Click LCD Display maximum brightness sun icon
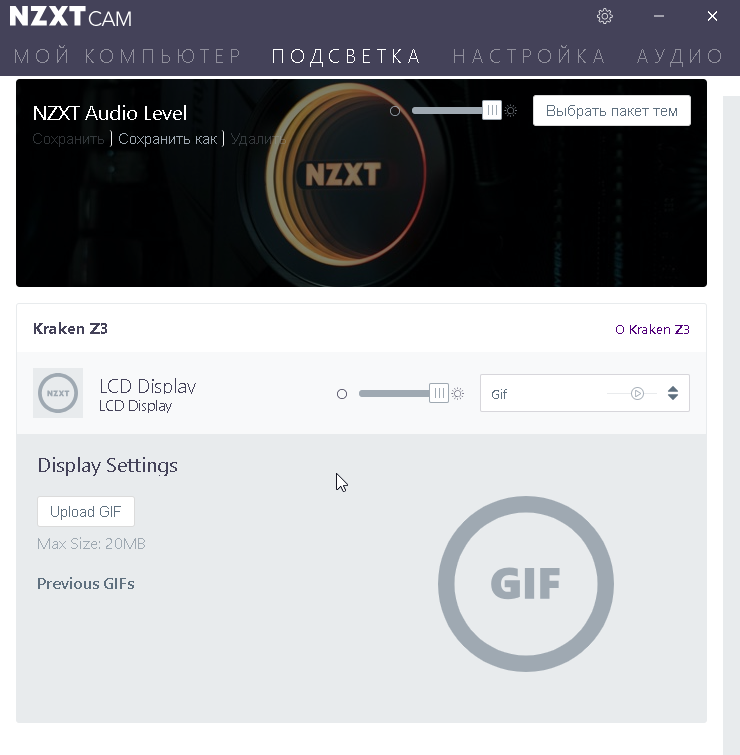Viewport: 740px width, 755px height. click(x=458, y=394)
